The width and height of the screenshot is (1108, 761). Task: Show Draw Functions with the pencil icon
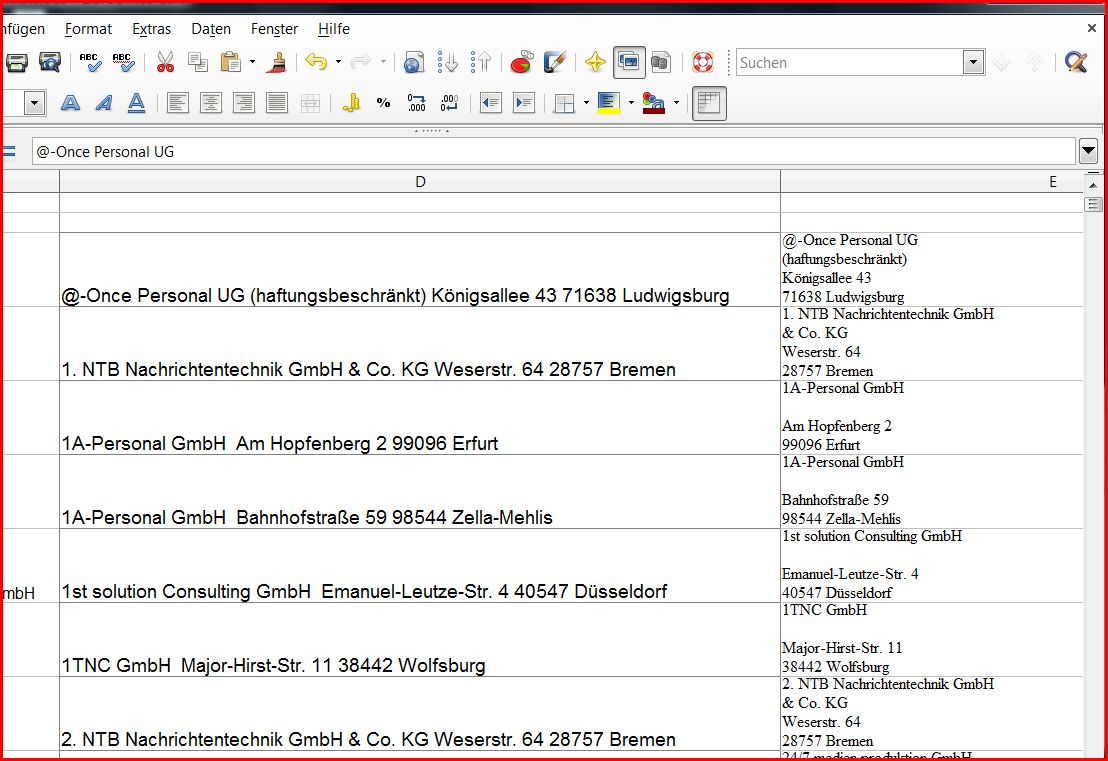555,62
